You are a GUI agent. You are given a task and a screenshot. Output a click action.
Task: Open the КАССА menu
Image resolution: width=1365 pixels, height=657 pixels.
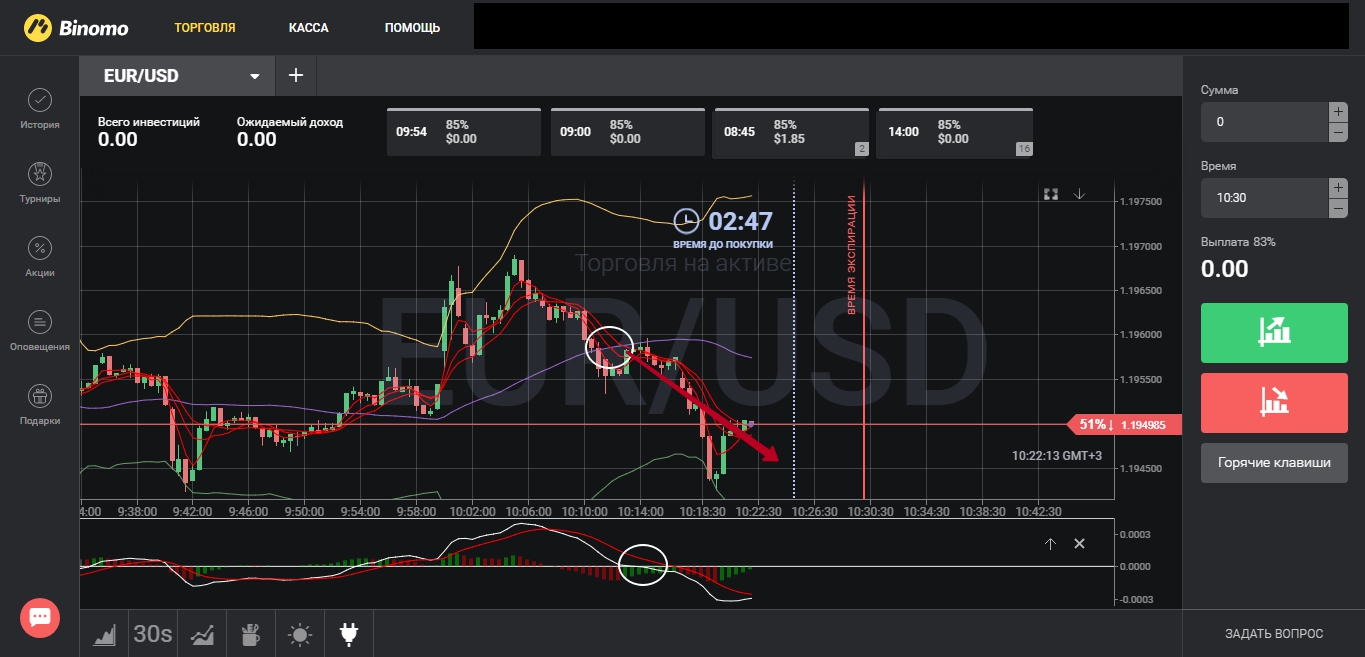[x=308, y=28]
